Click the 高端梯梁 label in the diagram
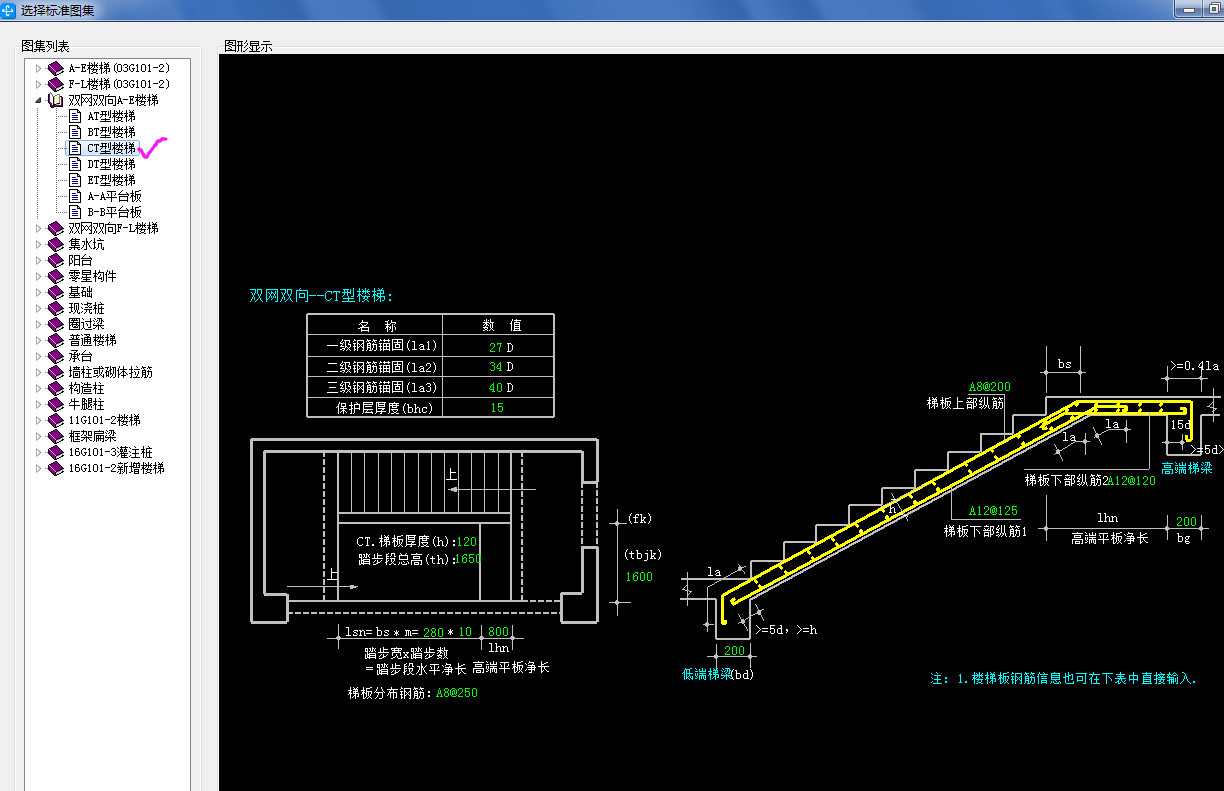Viewport: 1224px width, 791px height. pyautogui.click(x=1186, y=468)
